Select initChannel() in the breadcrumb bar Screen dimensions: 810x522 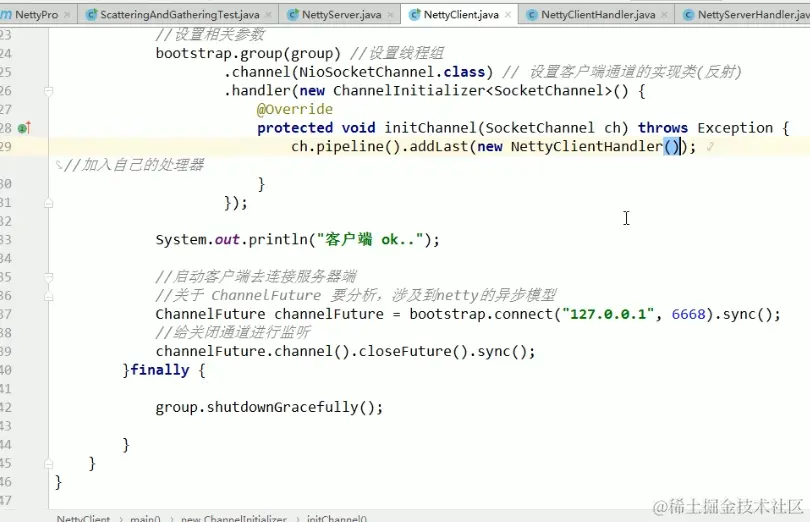(x=337, y=518)
